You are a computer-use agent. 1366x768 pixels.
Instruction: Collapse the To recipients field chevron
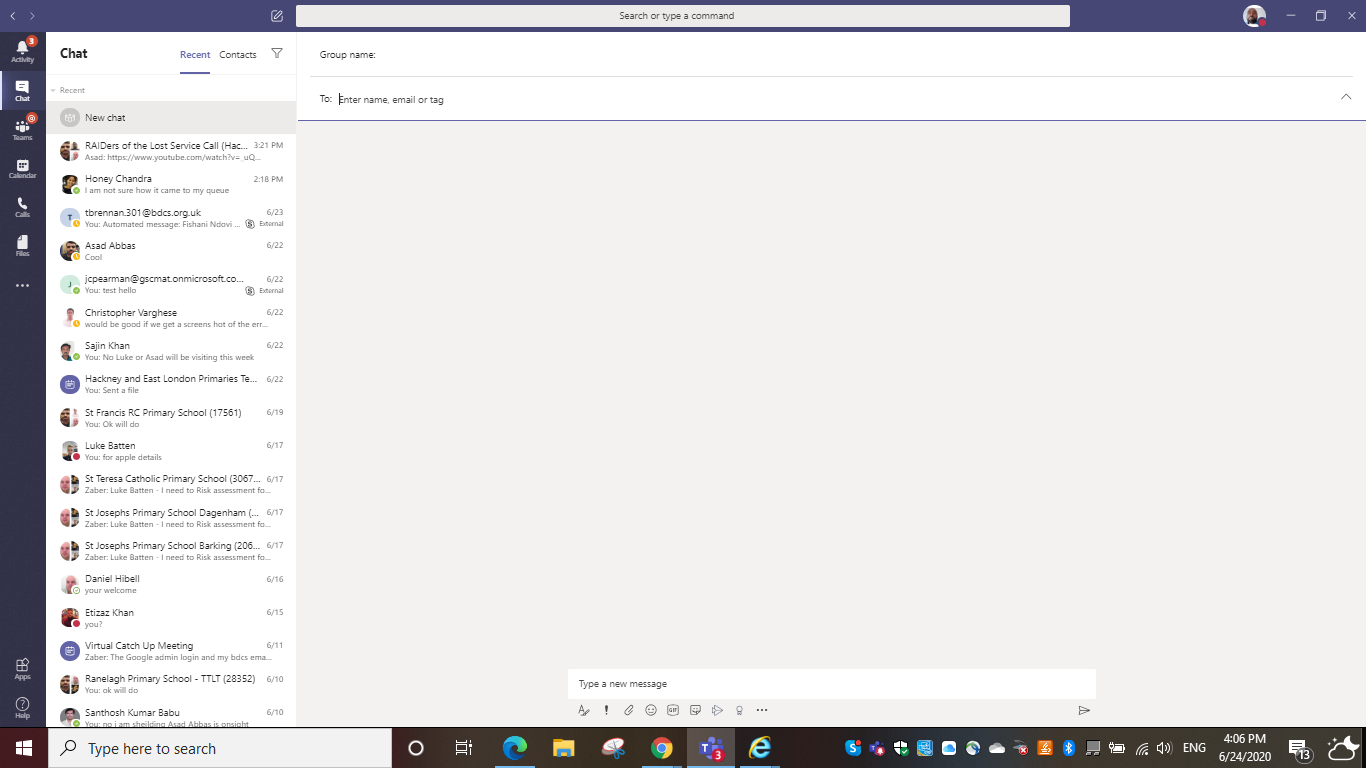(x=1346, y=97)
